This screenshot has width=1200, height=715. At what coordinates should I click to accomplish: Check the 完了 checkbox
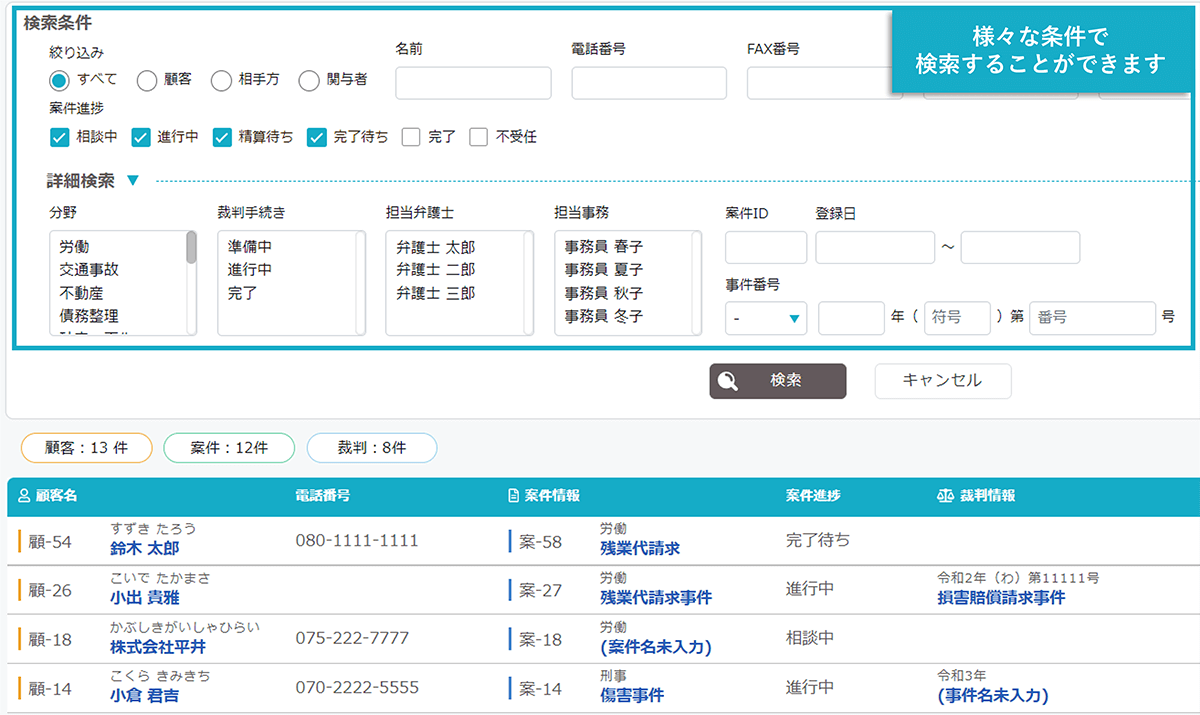click(x=410, y=137)
